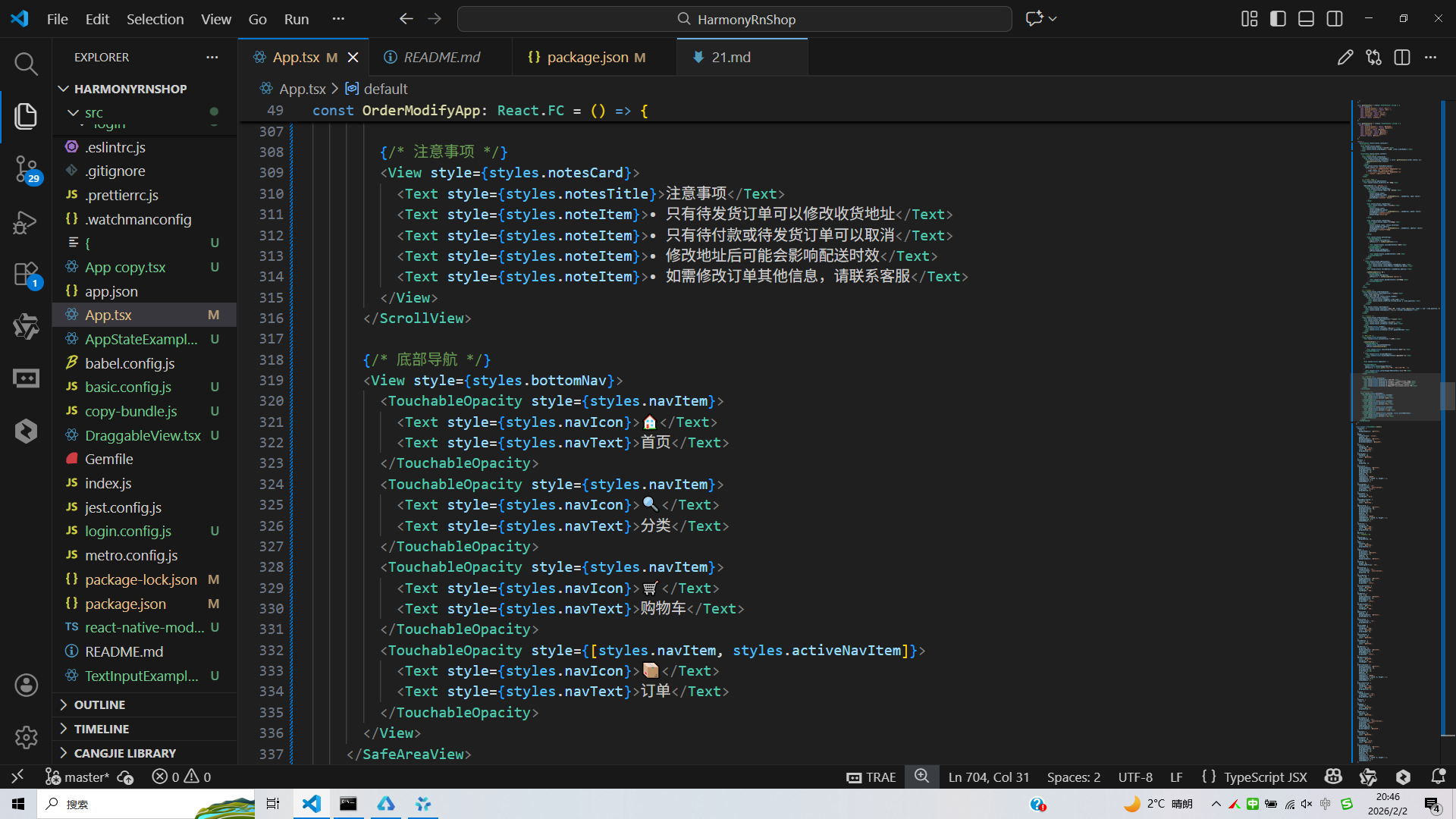Image resolution: width=1456 pixels, height=819 pixels.
Task: Click the minimap viewport slider
Action: 1395,397
